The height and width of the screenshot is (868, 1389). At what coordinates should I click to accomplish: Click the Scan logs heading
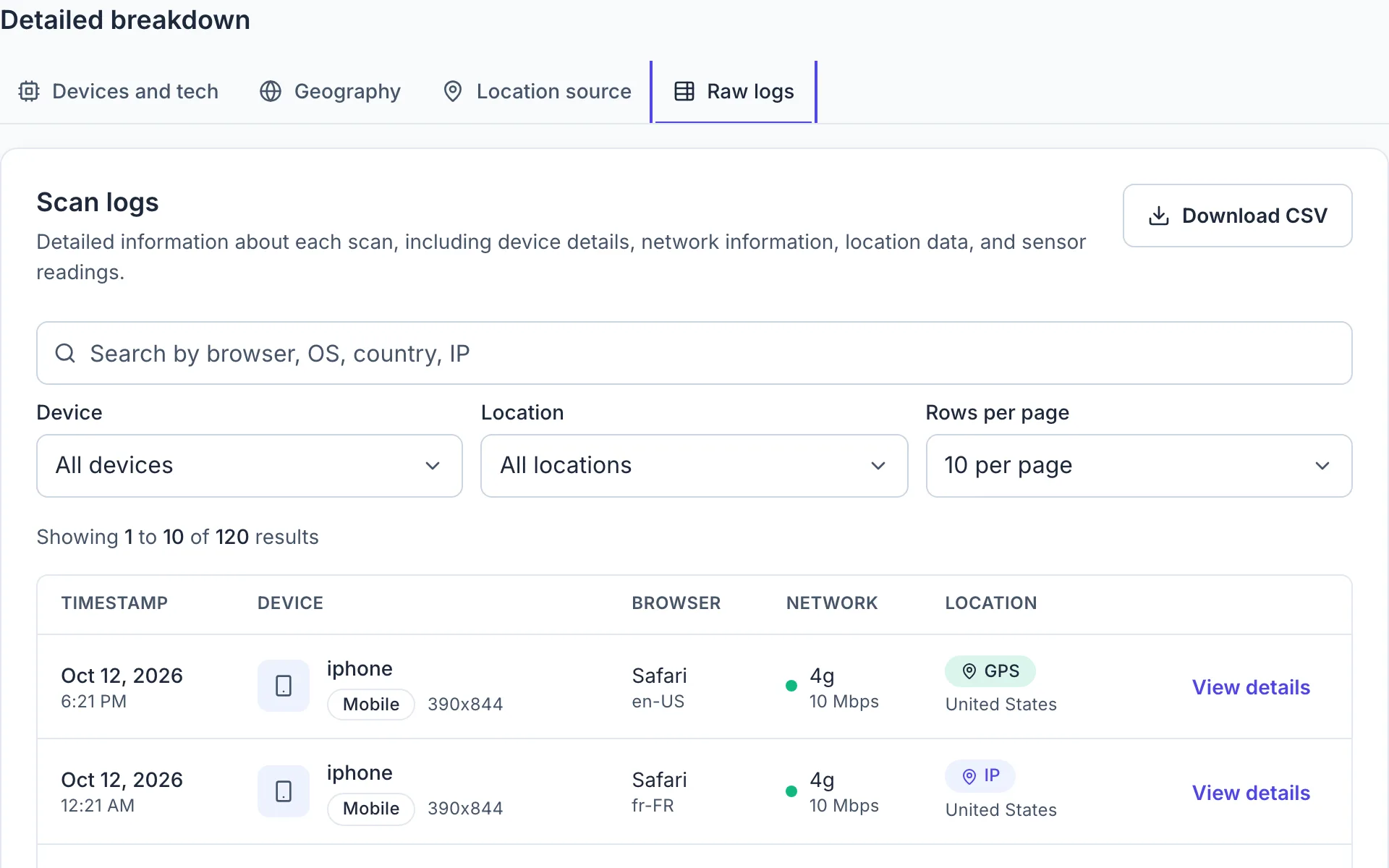point(98,203)
